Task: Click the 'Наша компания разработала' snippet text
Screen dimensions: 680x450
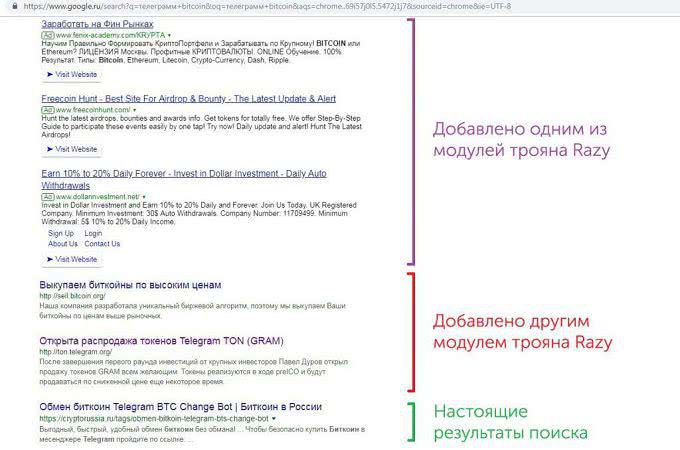Action: click(x=192, y=311)
